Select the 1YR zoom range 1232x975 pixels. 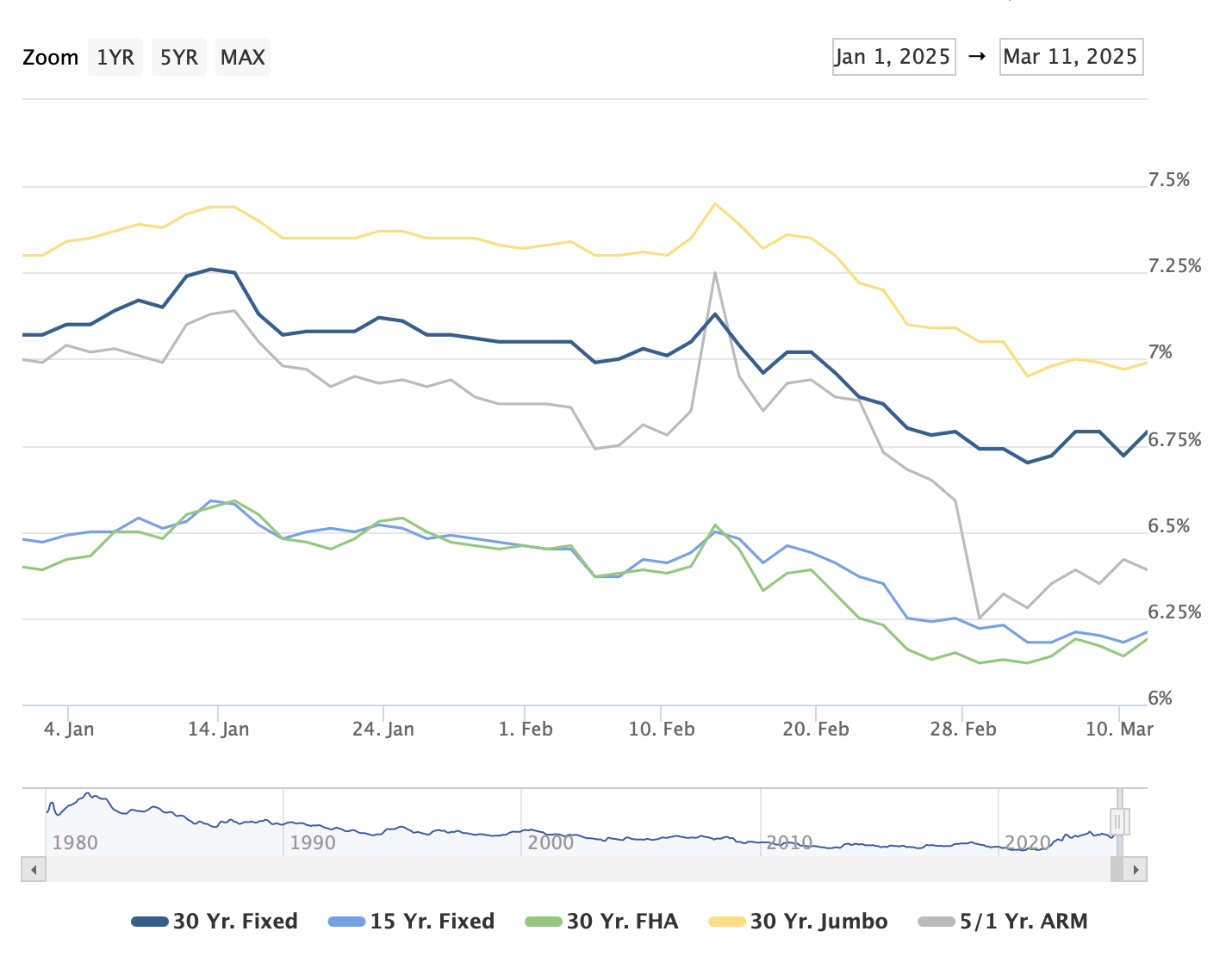coord(115,57)
